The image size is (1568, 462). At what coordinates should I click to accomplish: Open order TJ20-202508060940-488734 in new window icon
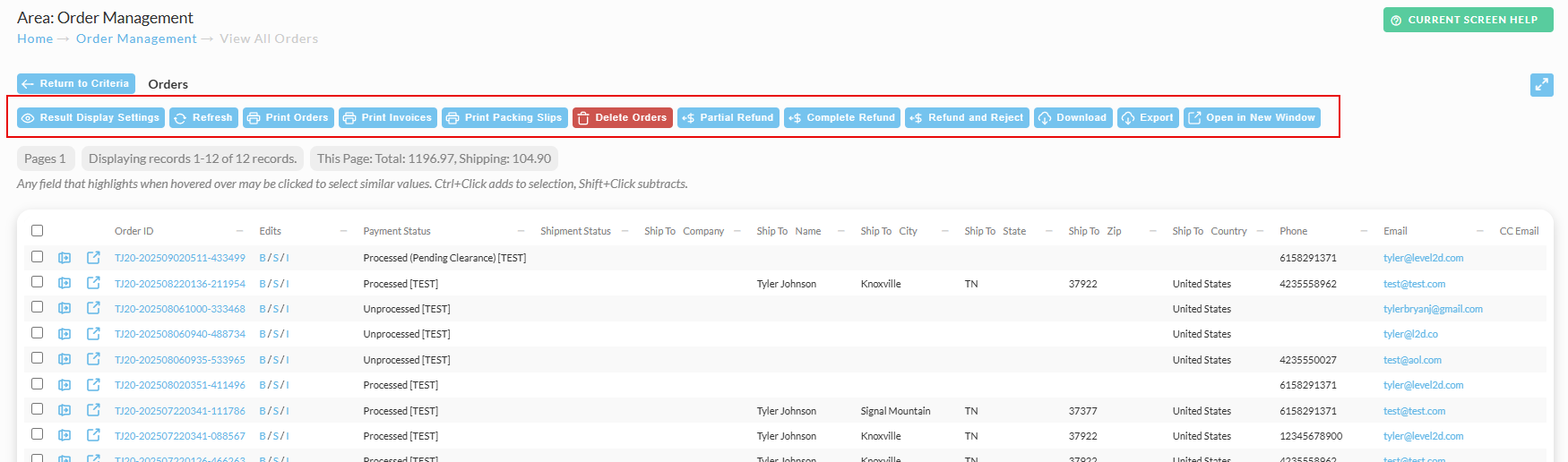(x=93, y=334)
